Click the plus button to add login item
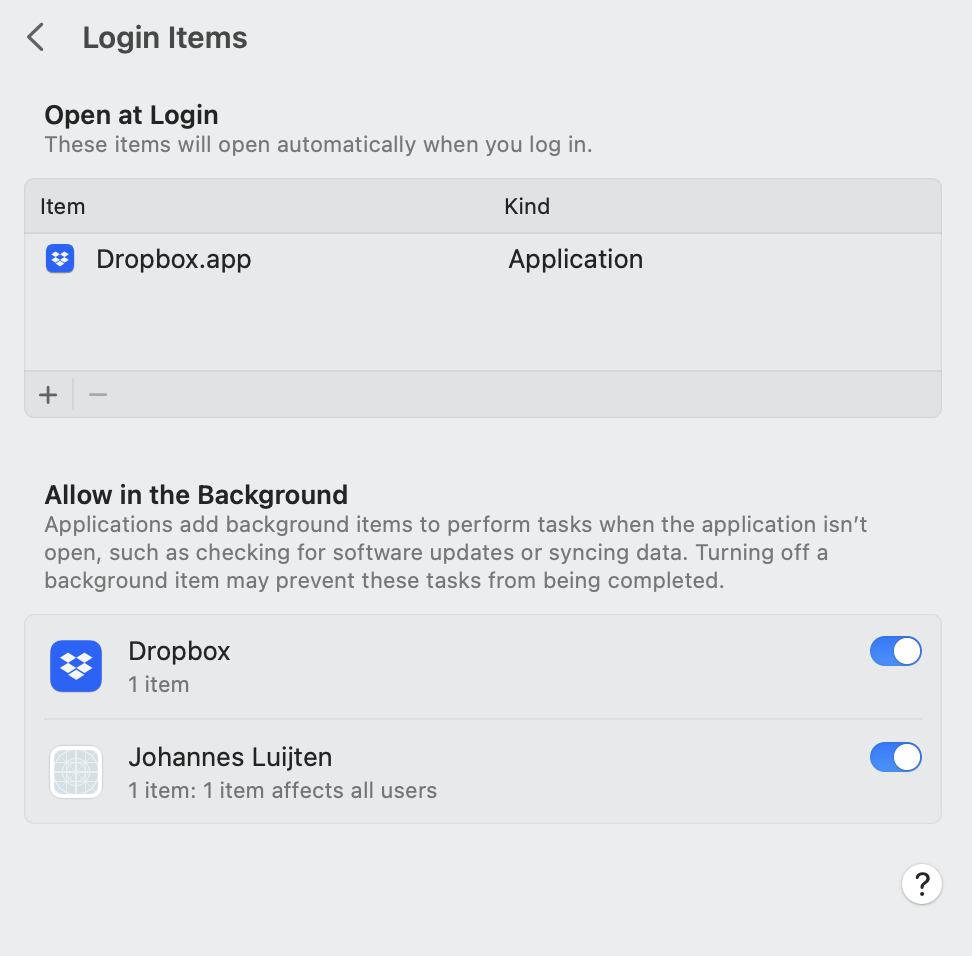 coord(48,395)
